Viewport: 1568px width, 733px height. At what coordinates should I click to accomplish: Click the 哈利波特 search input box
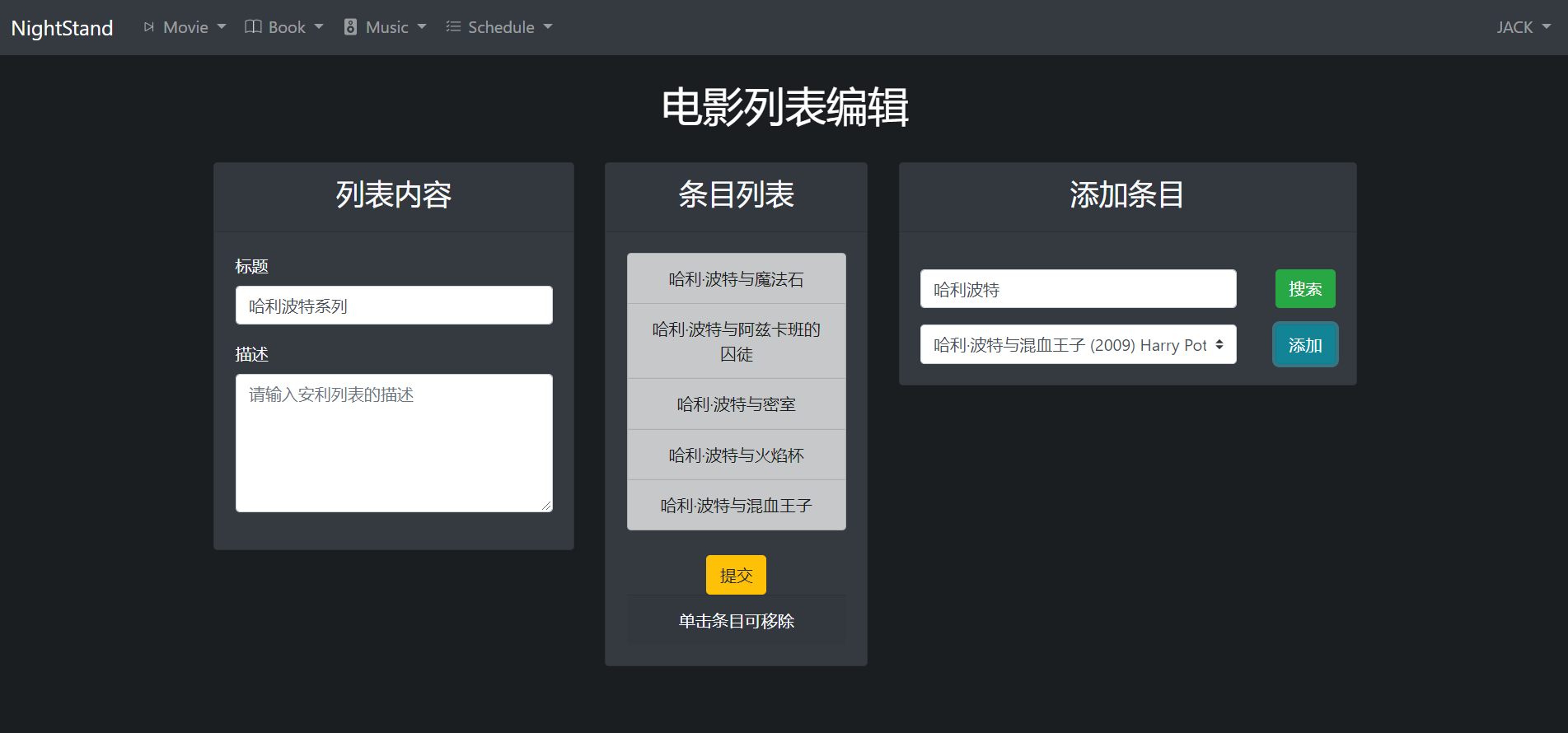pyautogui.click(x=1079, y=289)
